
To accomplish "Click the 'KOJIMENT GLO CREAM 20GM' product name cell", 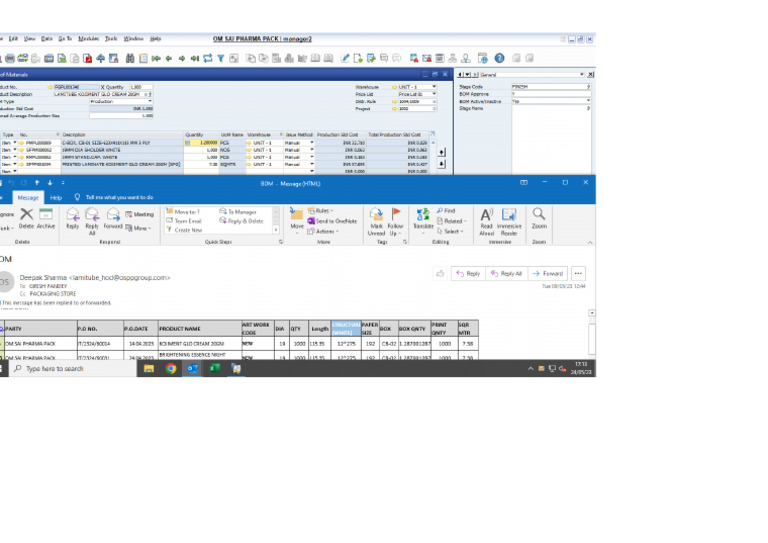I will pos(199,344).
